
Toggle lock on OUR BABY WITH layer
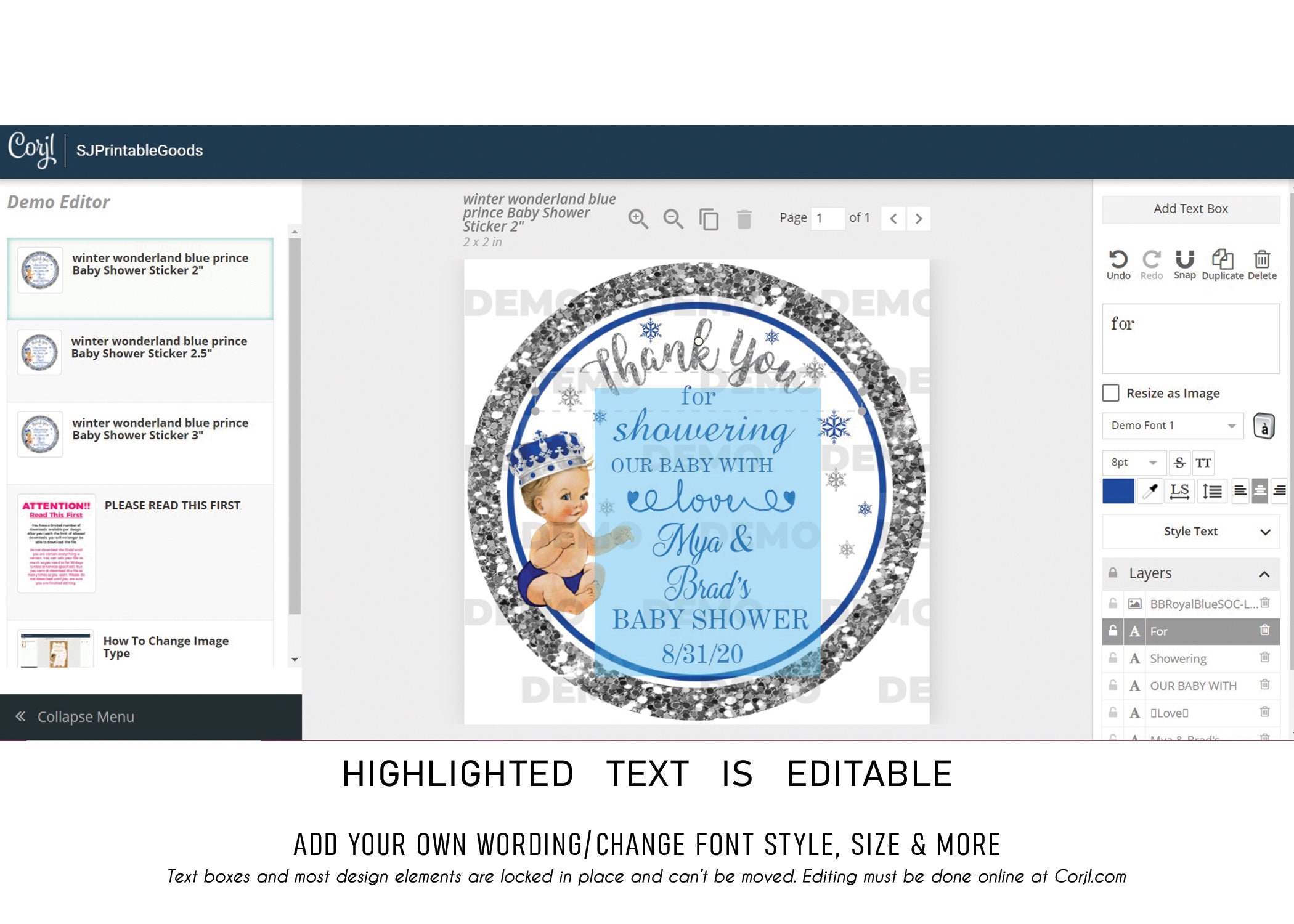(x=1113, y=685)
